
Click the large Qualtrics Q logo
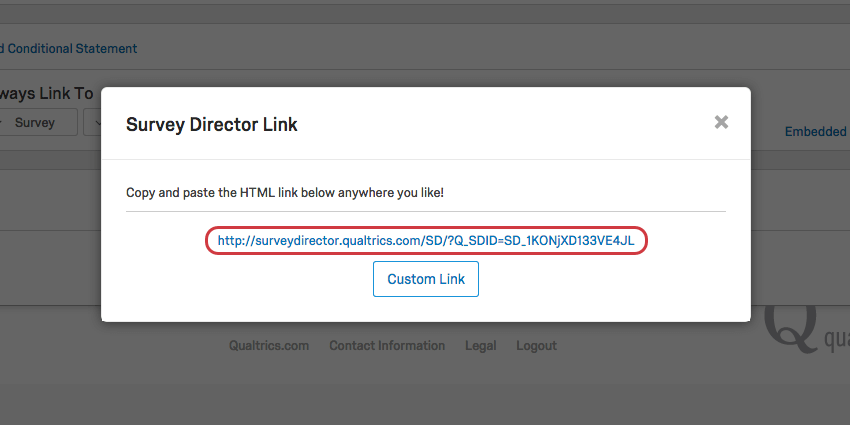[x=790, y=329]
